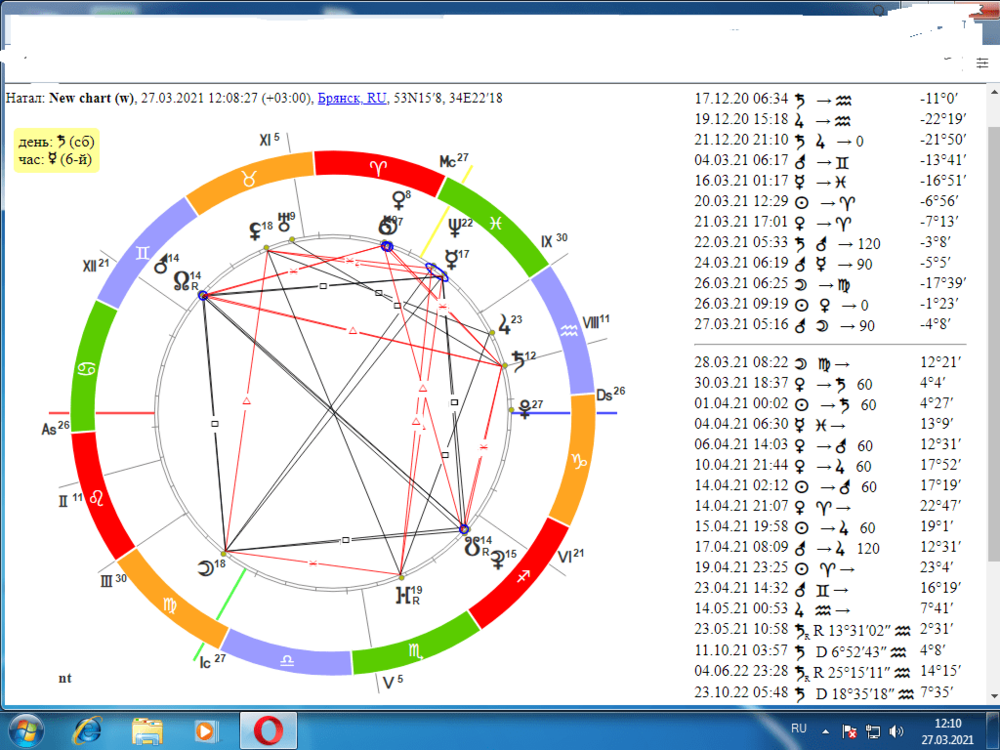
Task: Open the browser easy setup sliders icon
Action: (x=982, y=62)
